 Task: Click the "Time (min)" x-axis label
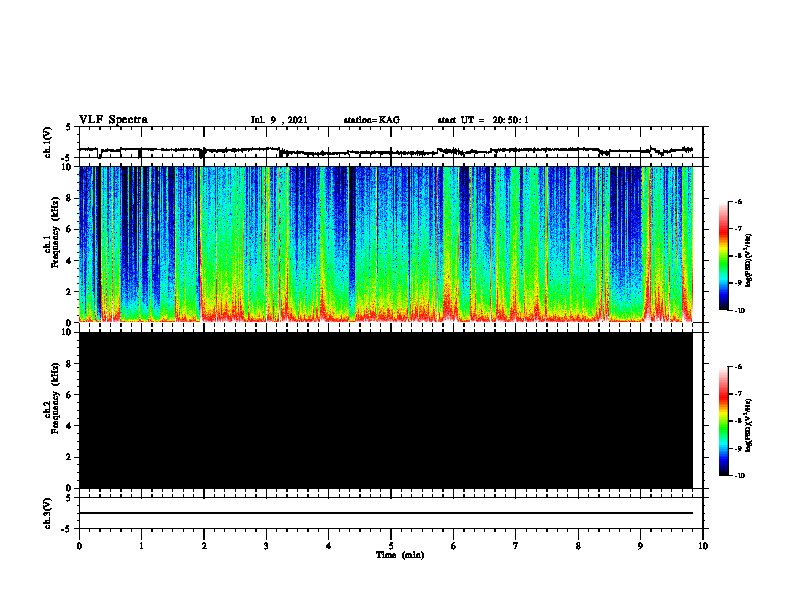point(400,555)
